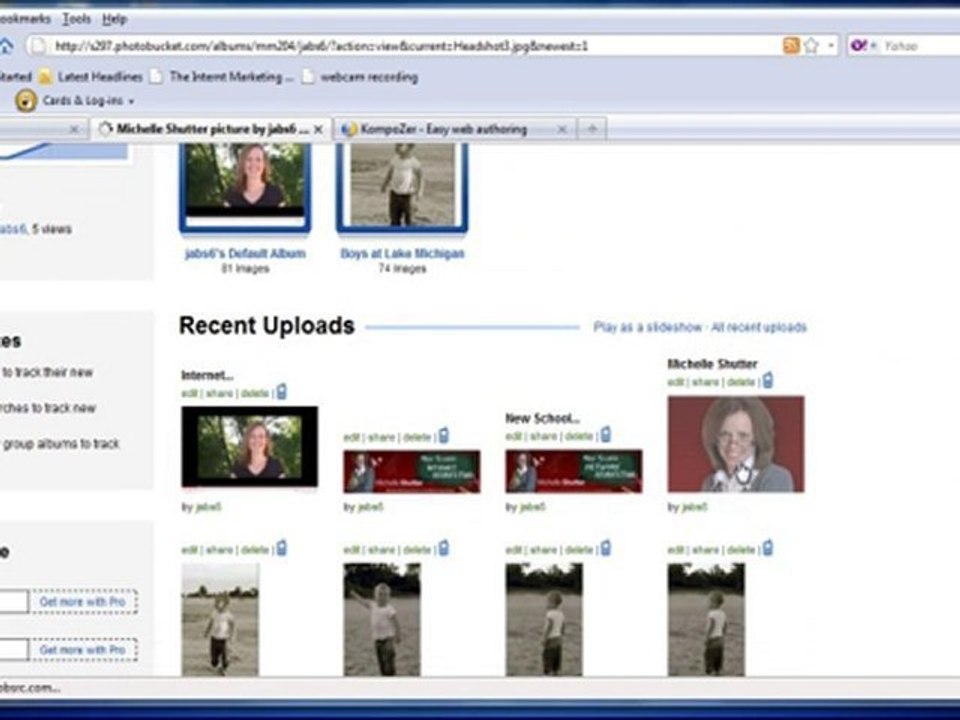Click the site page icon beside URL
This screenshot has width=960, height=720.
tap(39, 46)
